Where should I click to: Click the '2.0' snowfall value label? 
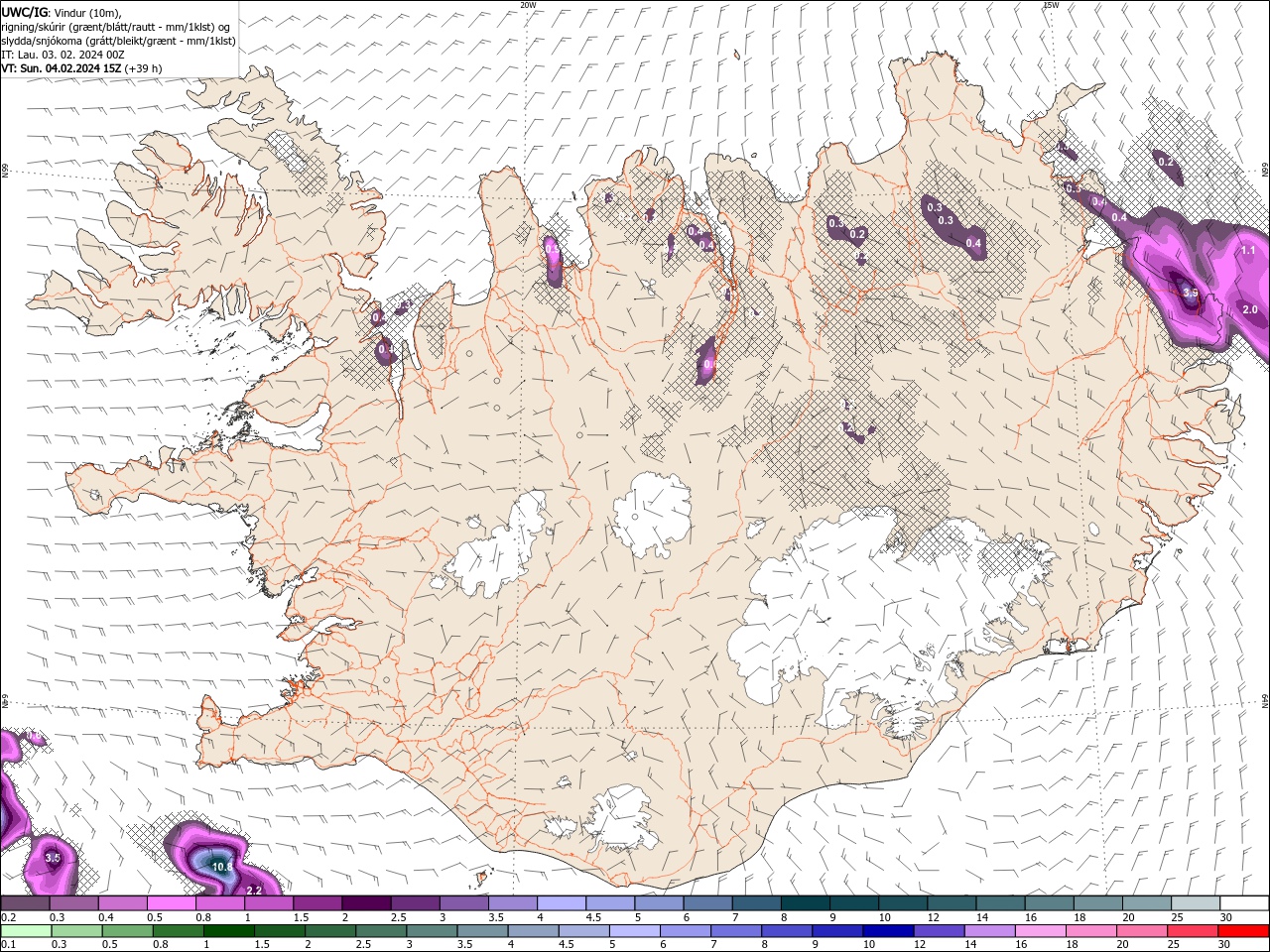click(1250, 309)
